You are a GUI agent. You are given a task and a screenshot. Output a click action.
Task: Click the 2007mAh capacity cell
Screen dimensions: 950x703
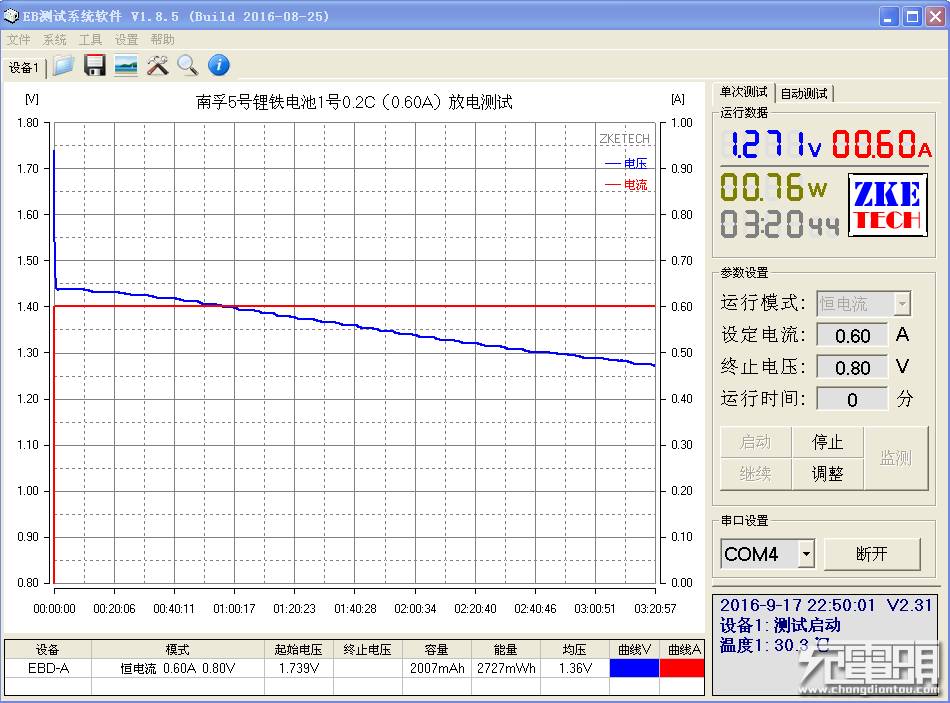coord(437,668)
